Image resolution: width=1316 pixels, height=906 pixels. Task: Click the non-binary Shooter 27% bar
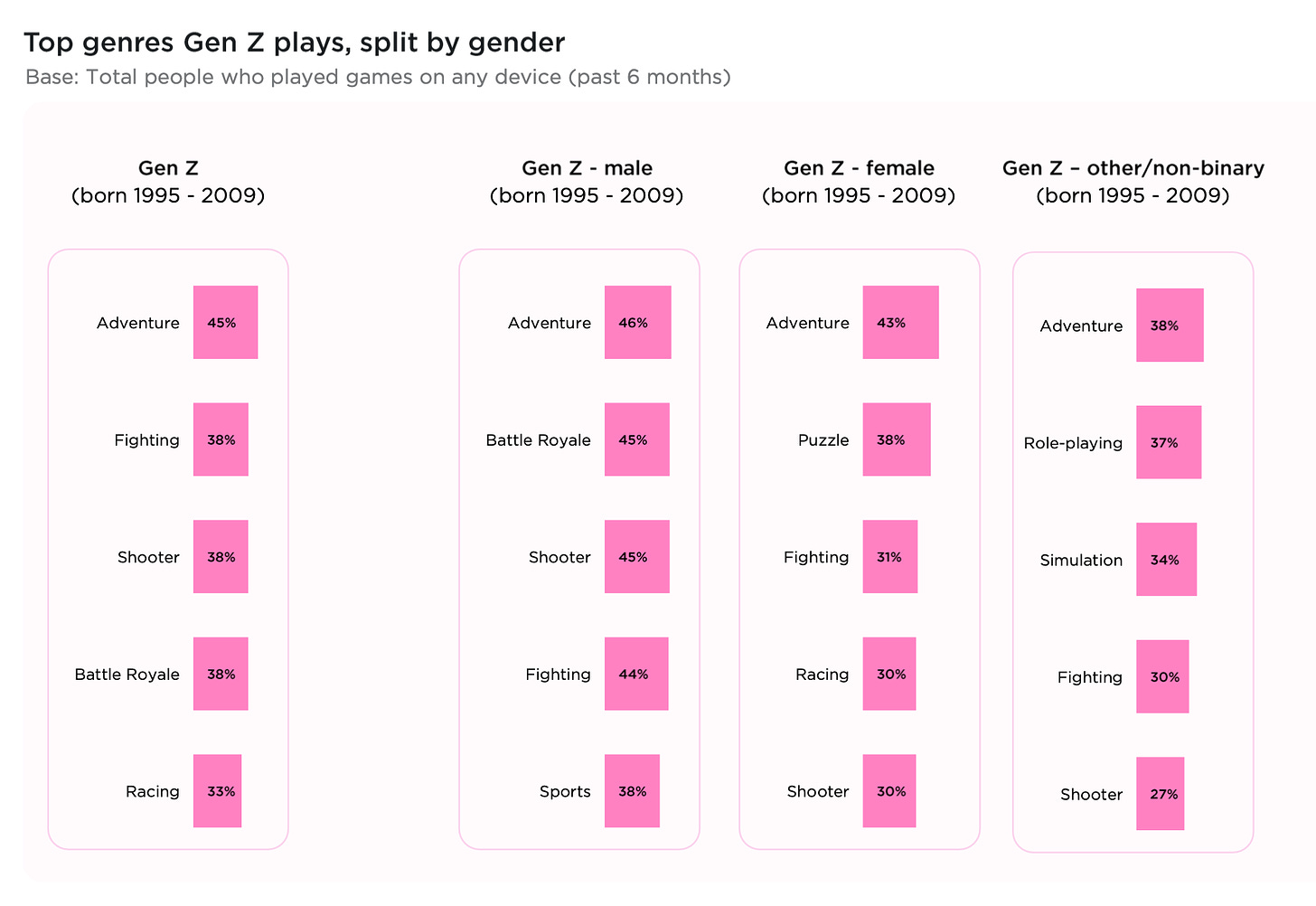coord(1160,794)
